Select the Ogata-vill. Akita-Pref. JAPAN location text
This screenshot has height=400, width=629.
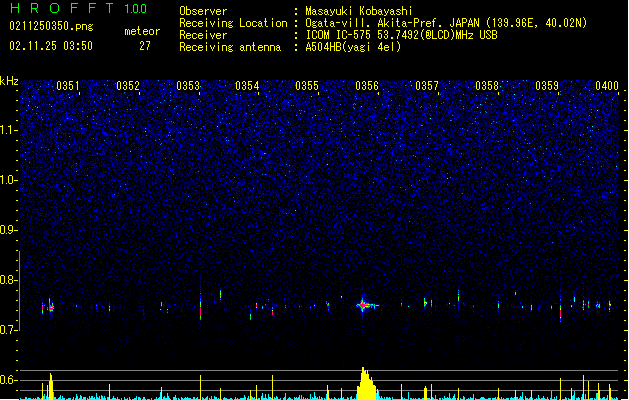pyautogui.click(x=446, y=23)
